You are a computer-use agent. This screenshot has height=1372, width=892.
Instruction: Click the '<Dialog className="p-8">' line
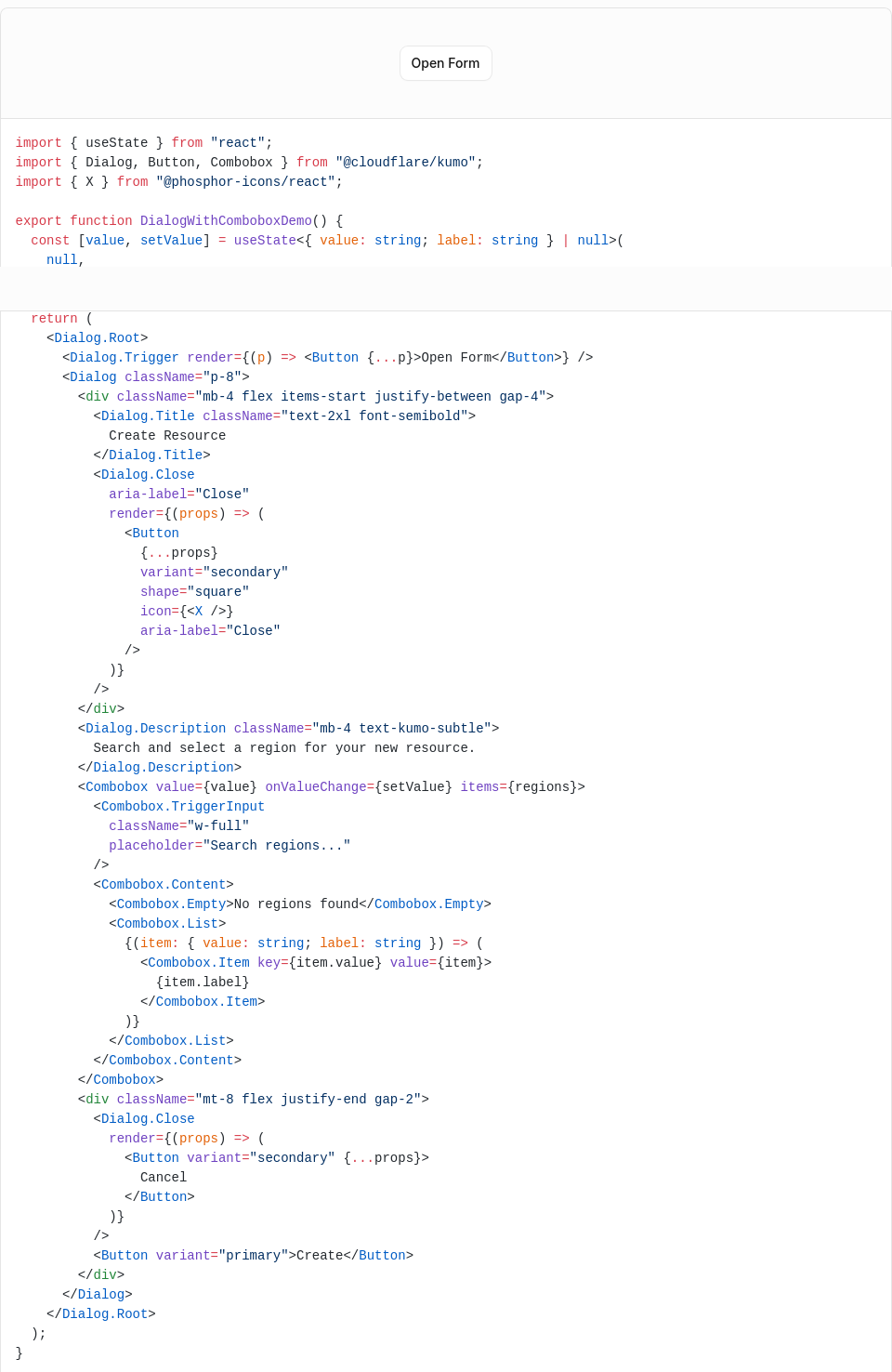(156, 376)
